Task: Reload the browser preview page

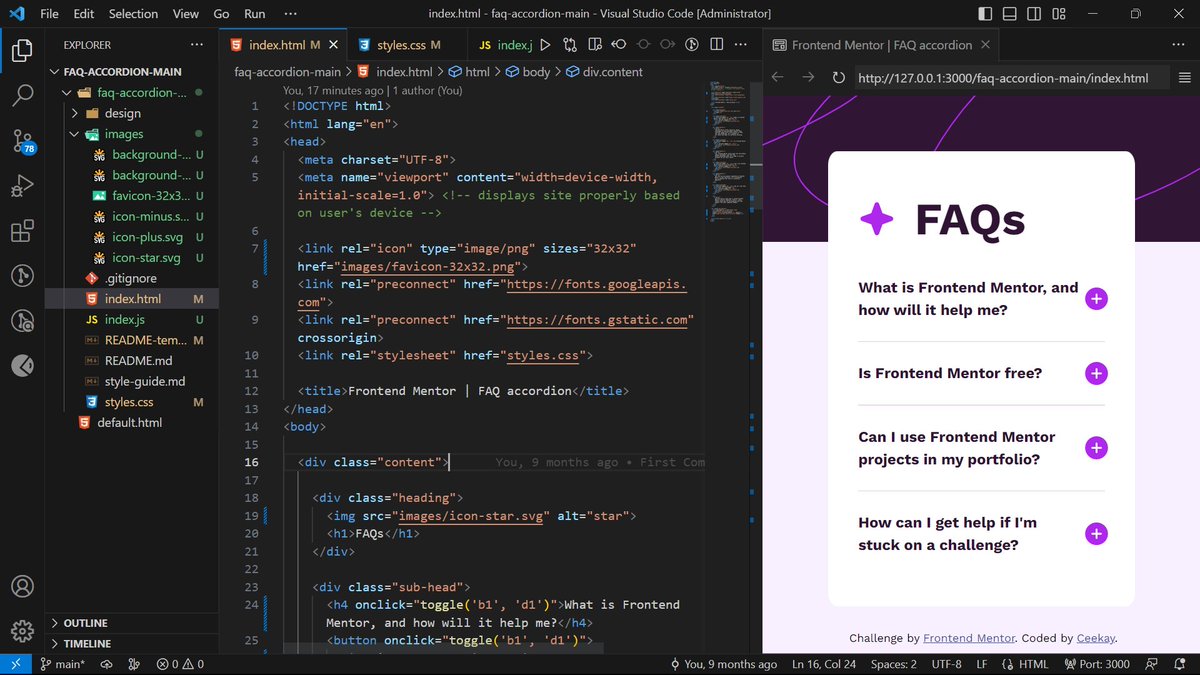Action: [838, 78]
